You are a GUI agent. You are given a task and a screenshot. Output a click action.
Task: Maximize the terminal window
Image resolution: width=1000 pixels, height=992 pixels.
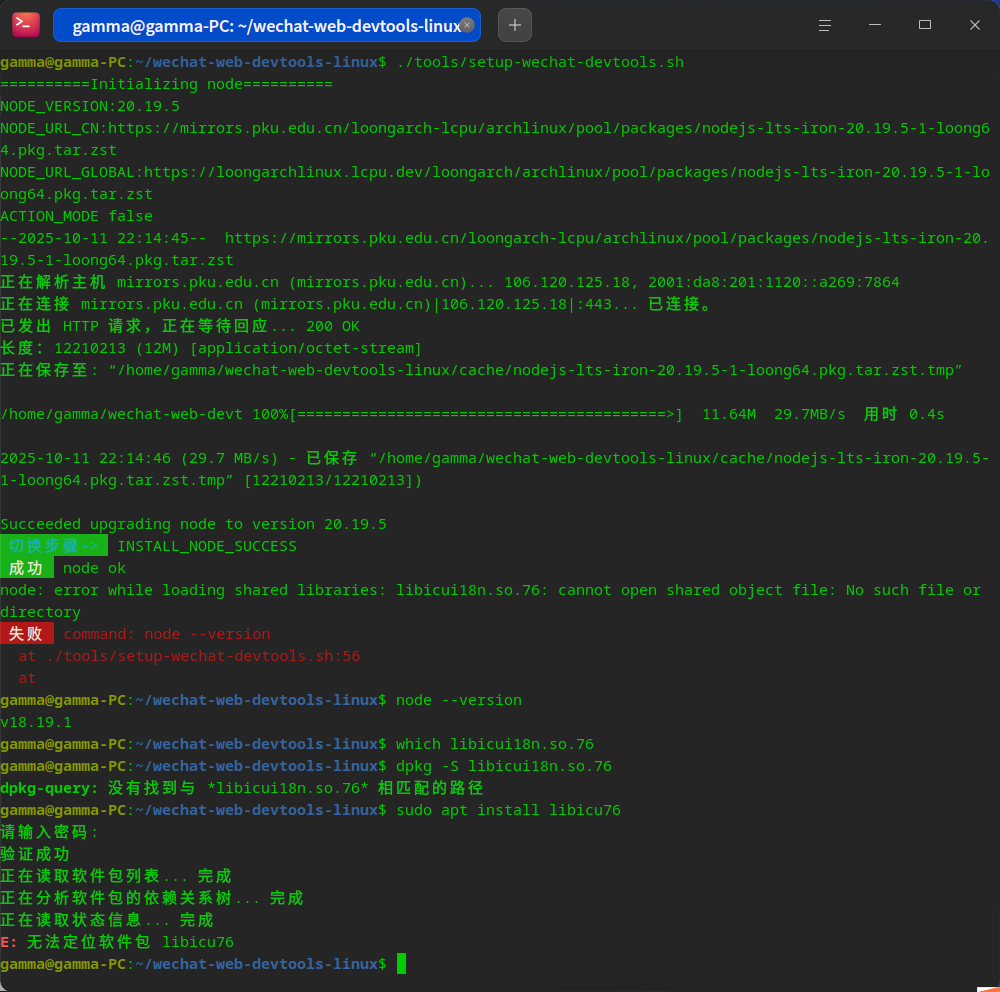(925, 25)
